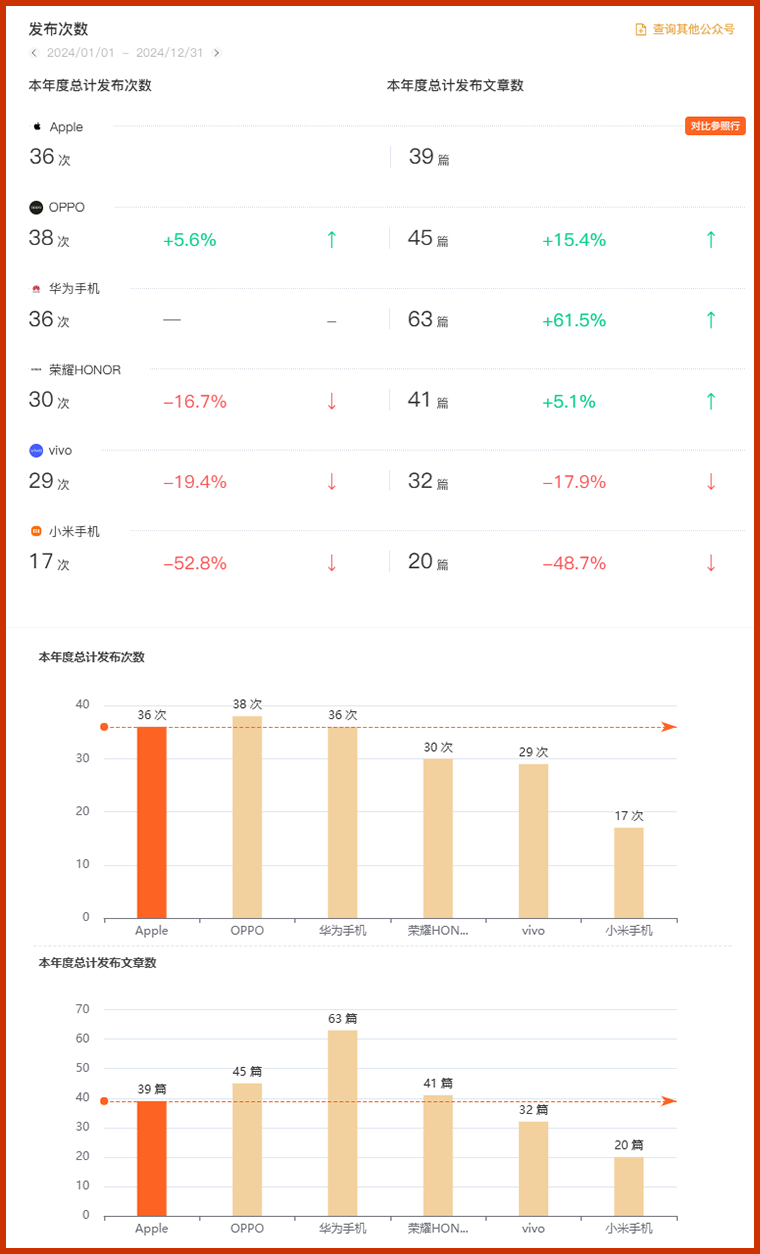Click the vivo 29 次 bar in first chart
The width and height of the screenshot is (760, 1254).
[x=533, y=841]
